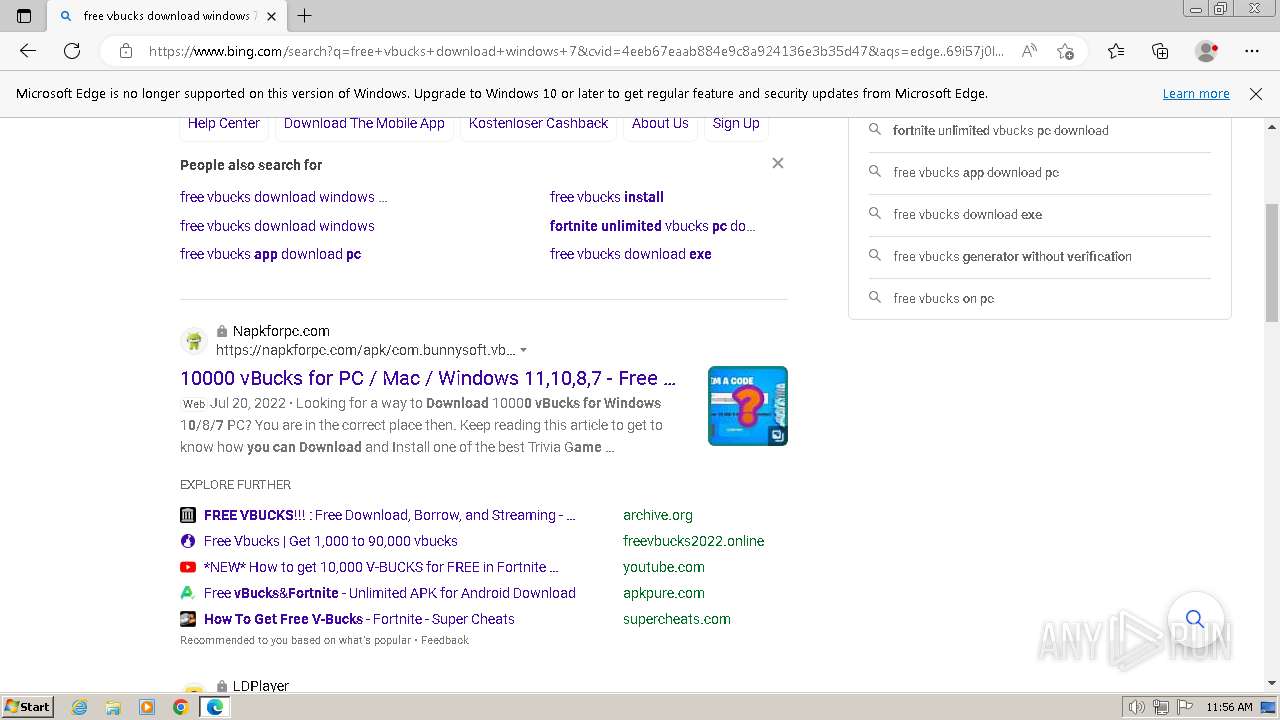Screen dimensions: 1280x720
Task: Click the supercheats.com domain text
Action: [x=677, y=619]
